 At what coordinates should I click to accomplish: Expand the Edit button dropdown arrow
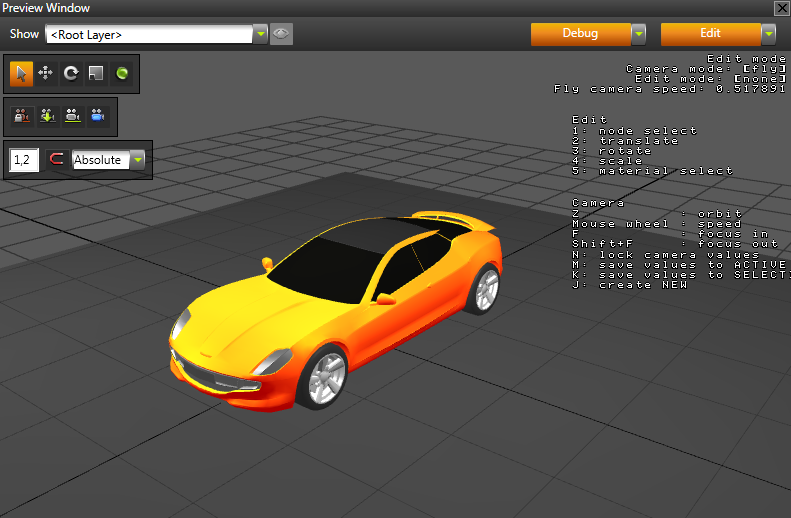[768, 34]
